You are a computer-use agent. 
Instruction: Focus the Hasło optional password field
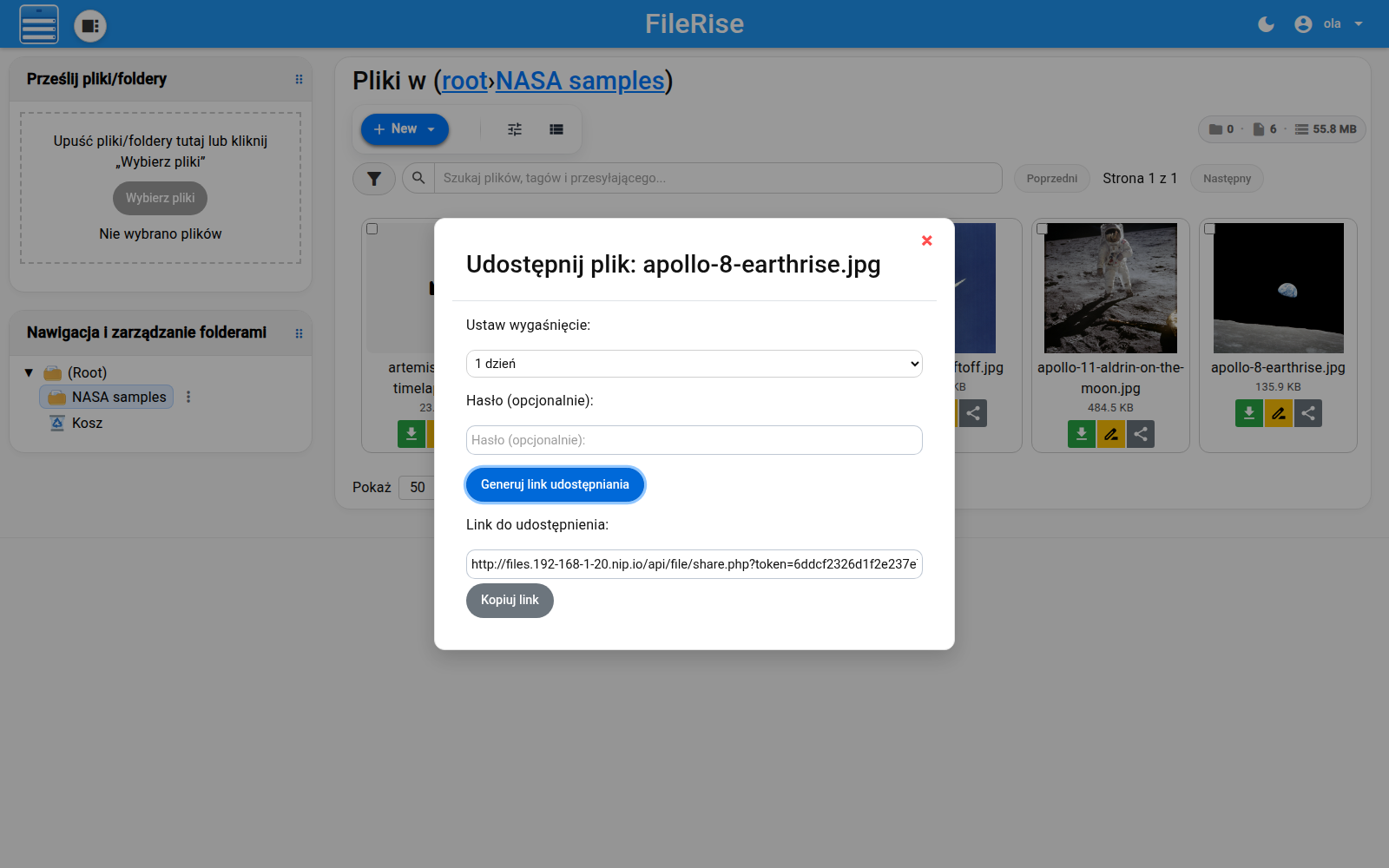(x=694, y=440)
